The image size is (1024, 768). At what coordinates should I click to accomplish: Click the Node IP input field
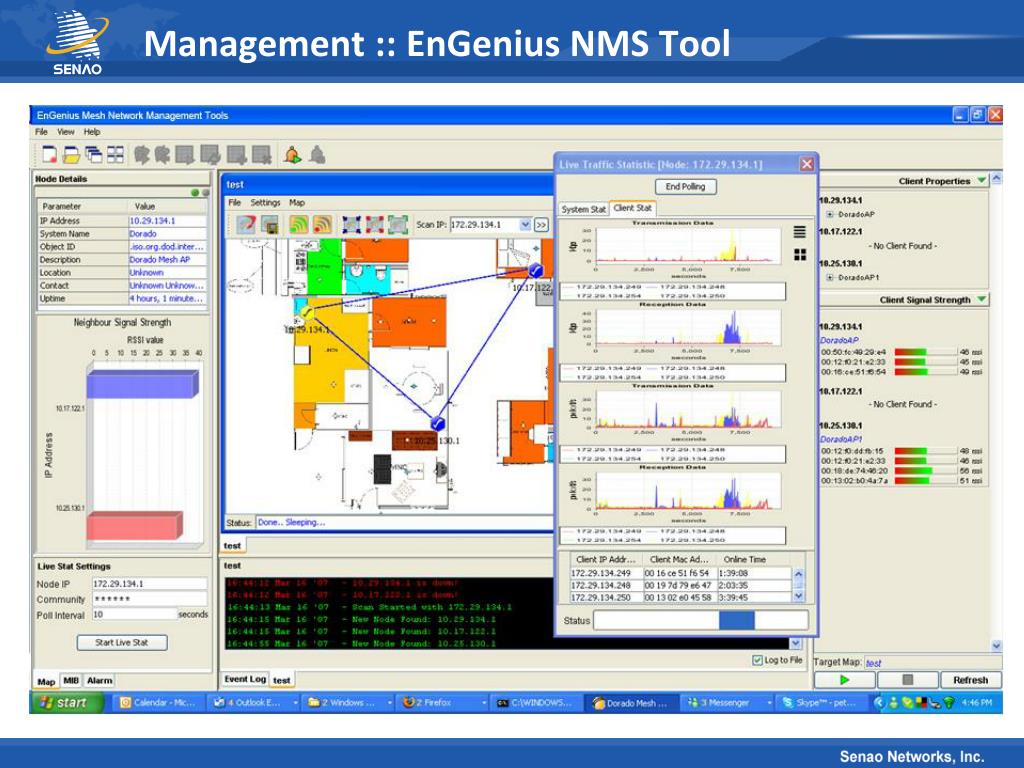149,584
